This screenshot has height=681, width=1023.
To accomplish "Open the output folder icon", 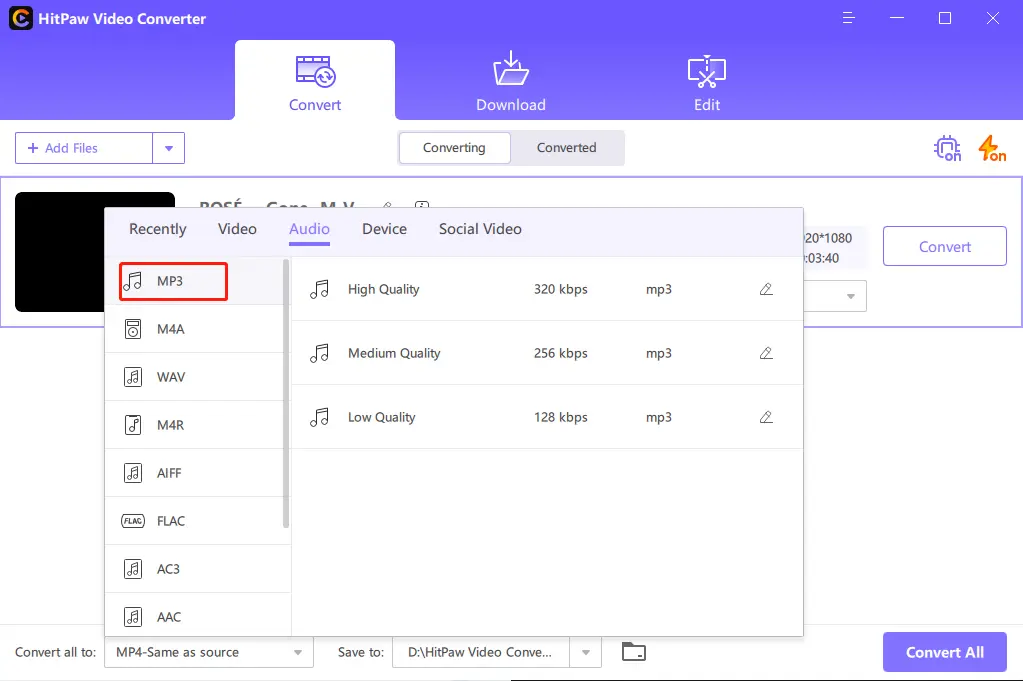I will tap(634, 652).
